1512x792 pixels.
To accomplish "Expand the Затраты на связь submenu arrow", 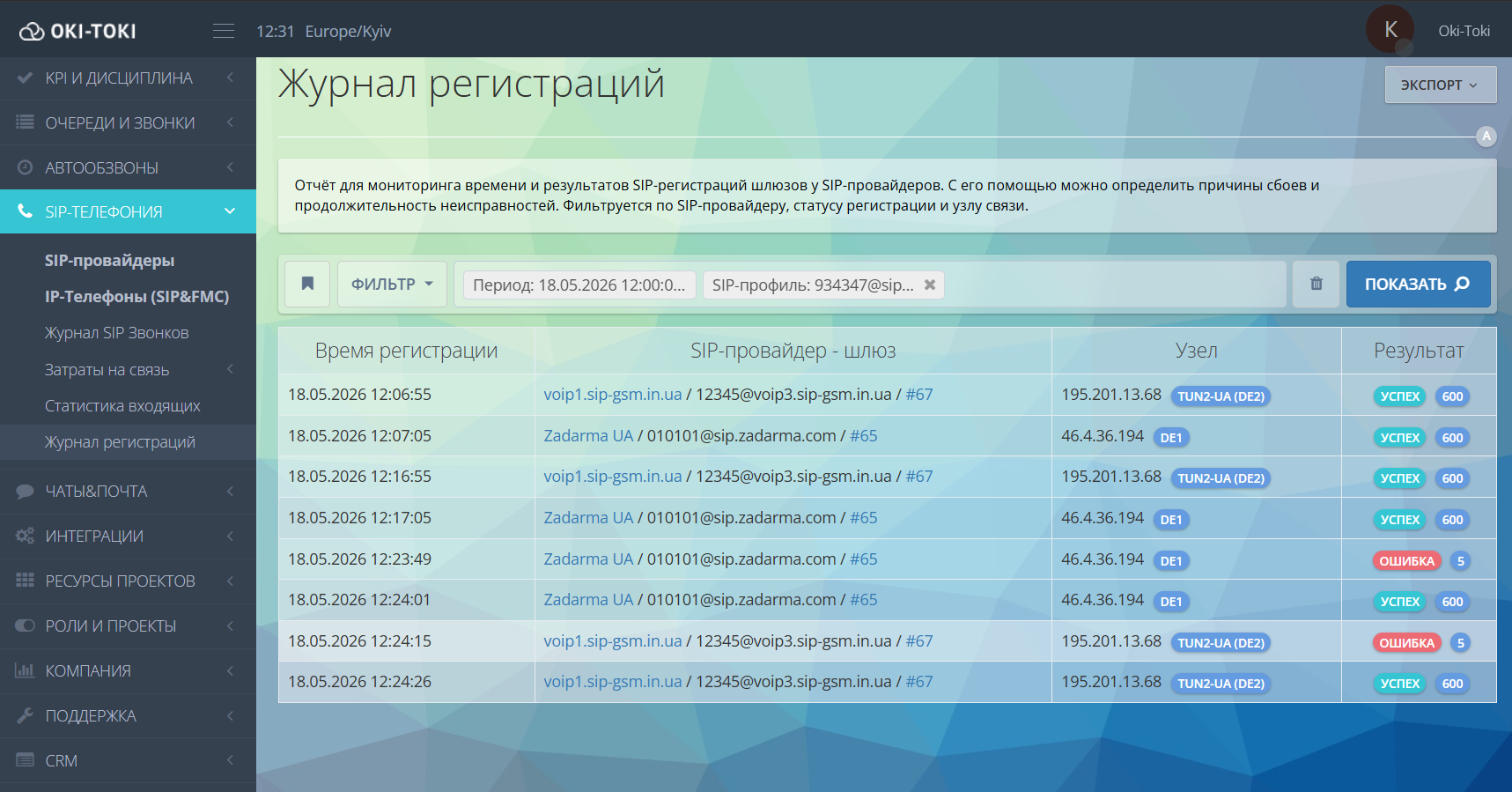I will pyautogui.click(x=230, y=369).
